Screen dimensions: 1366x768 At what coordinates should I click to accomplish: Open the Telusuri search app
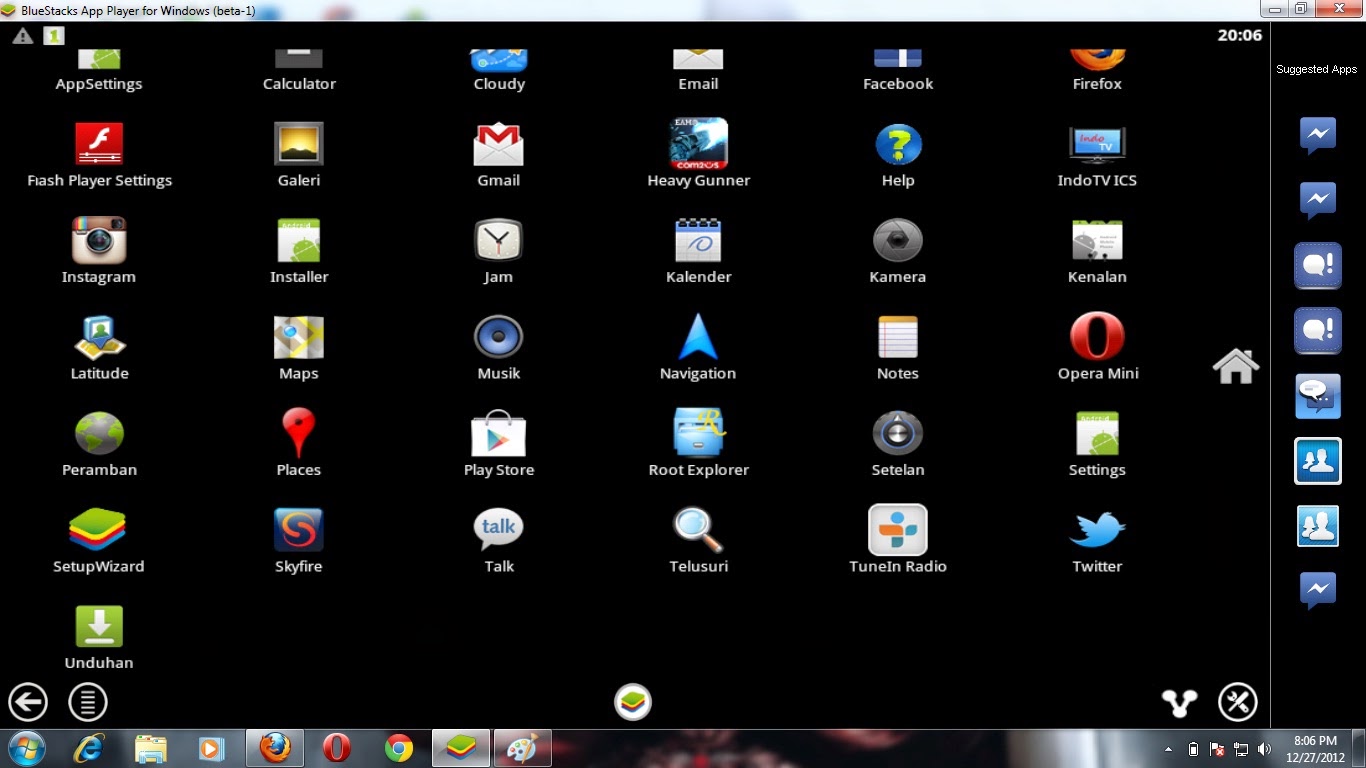click(698, 530)
